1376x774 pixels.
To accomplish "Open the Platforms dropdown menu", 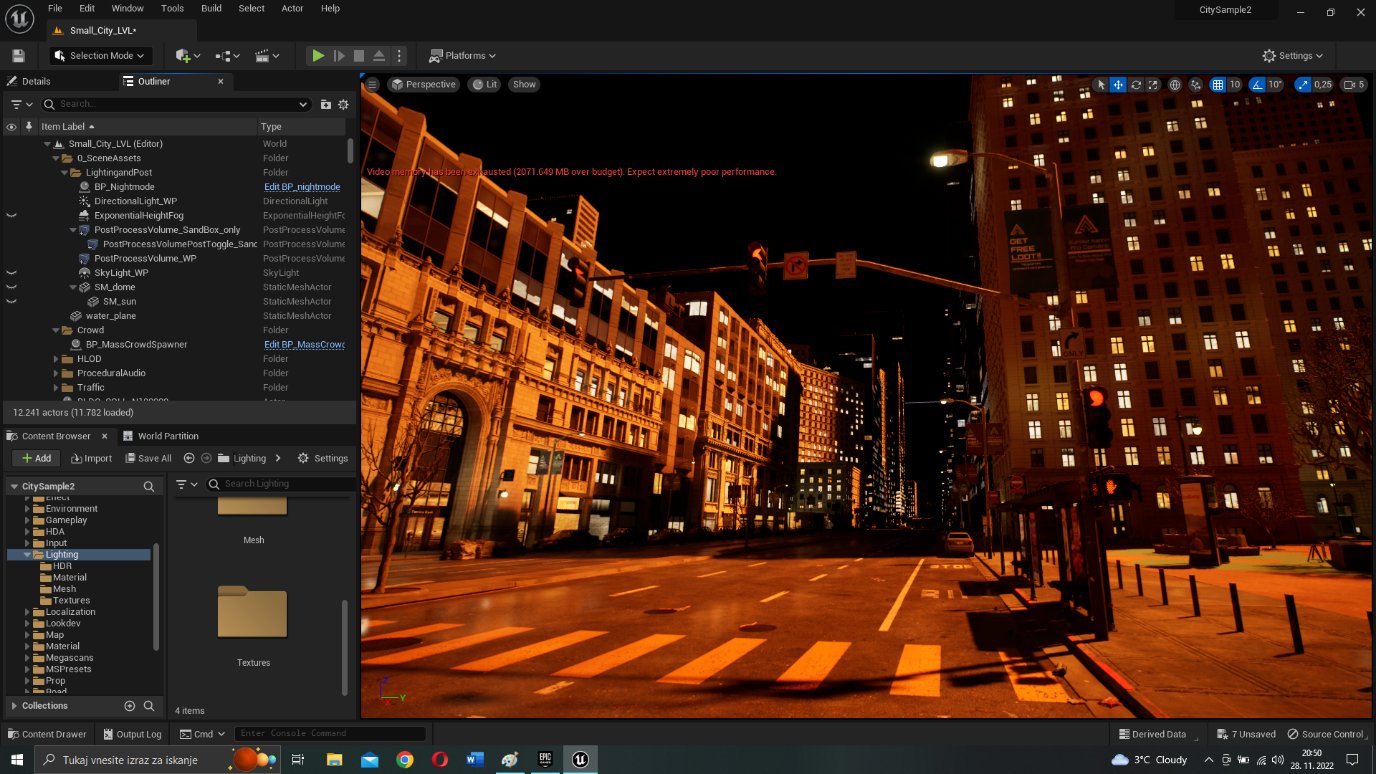I will [462, 56].
